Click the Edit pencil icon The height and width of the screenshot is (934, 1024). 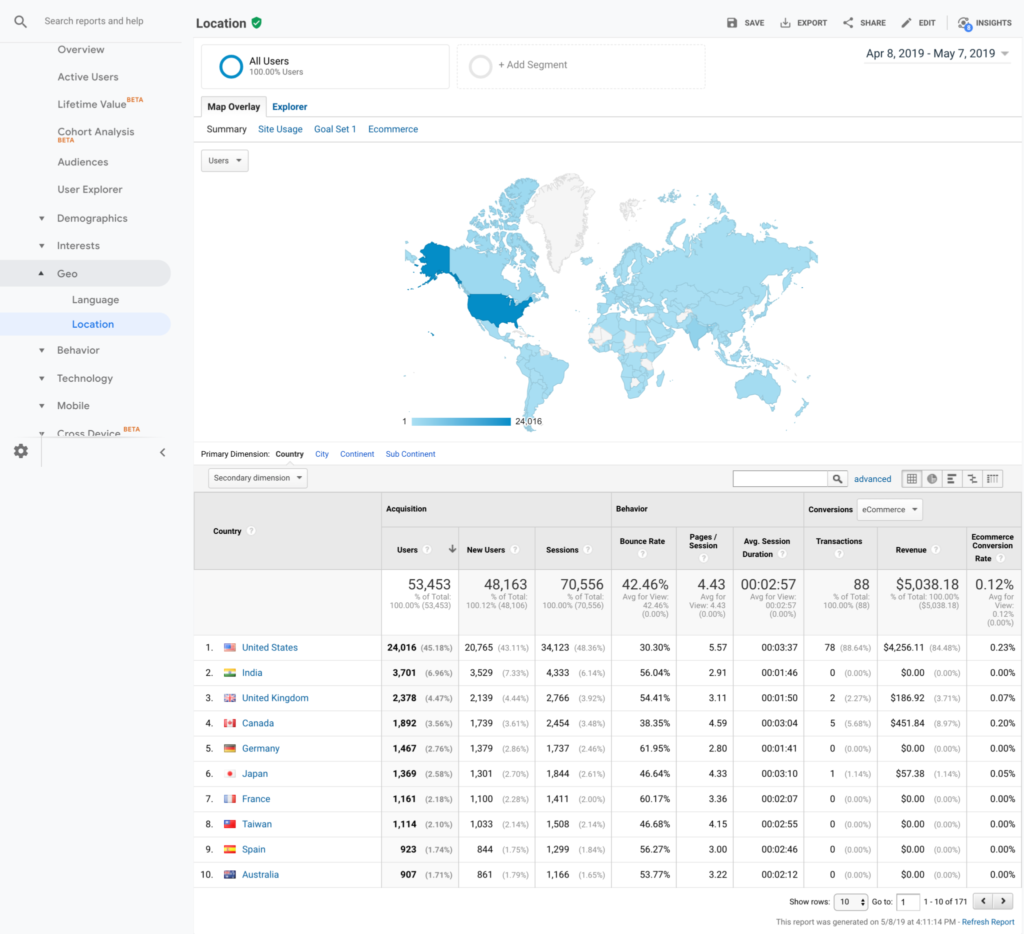click(x=906, y=23)
